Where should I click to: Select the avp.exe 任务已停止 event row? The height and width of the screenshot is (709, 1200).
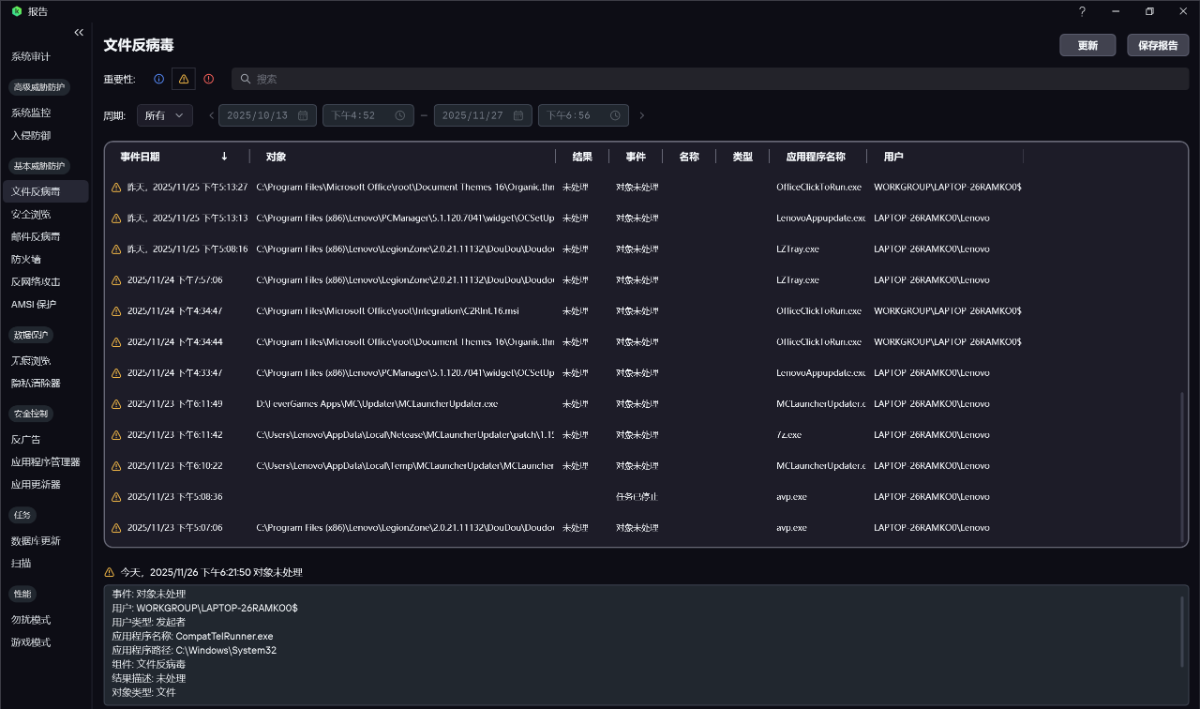(x=640, y=497)
